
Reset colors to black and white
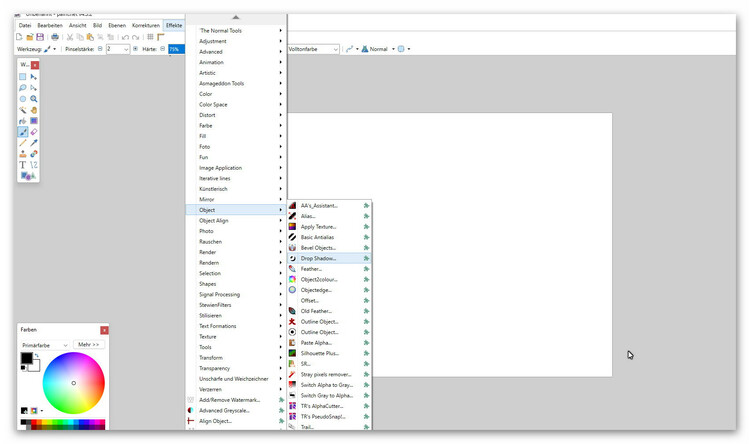pos(23,367)
